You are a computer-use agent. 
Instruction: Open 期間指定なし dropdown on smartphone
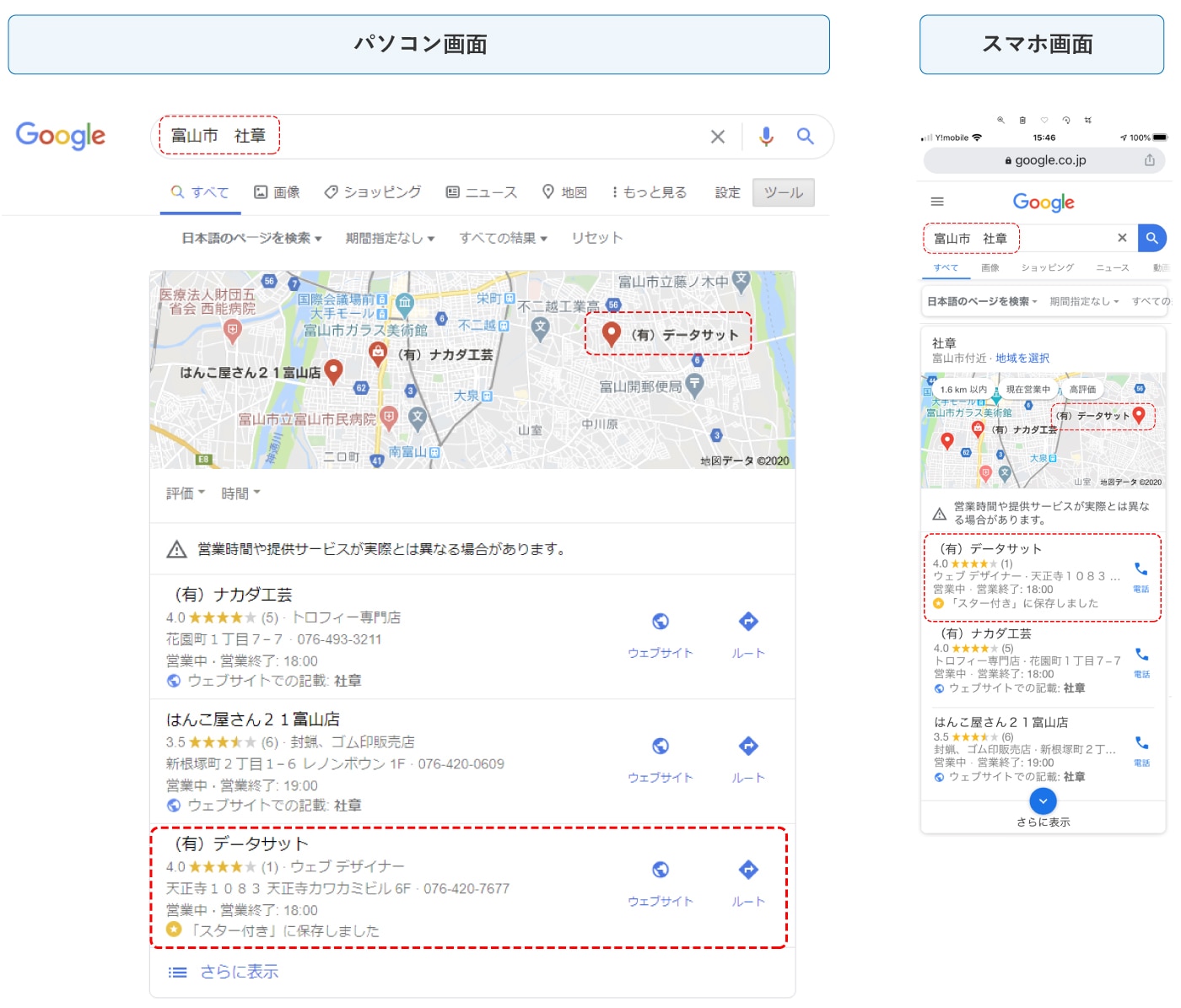(1084, 301)
